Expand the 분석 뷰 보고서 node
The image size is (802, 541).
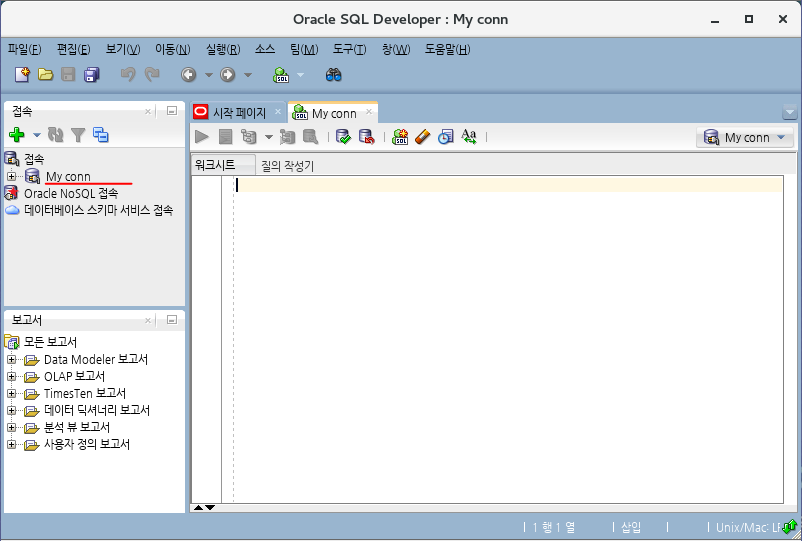11,427
